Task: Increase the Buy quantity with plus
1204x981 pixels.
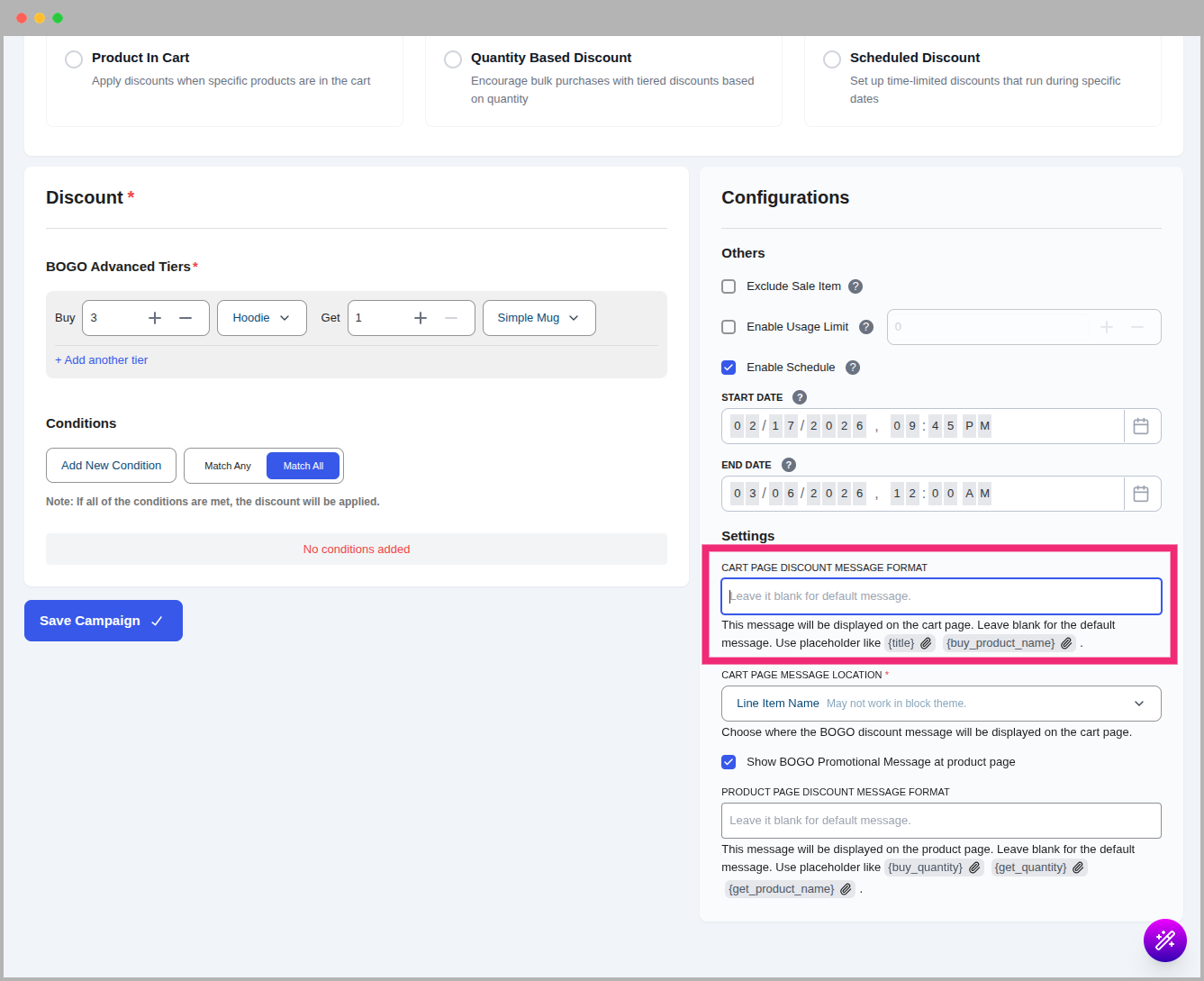Action: tap(155, 318)
